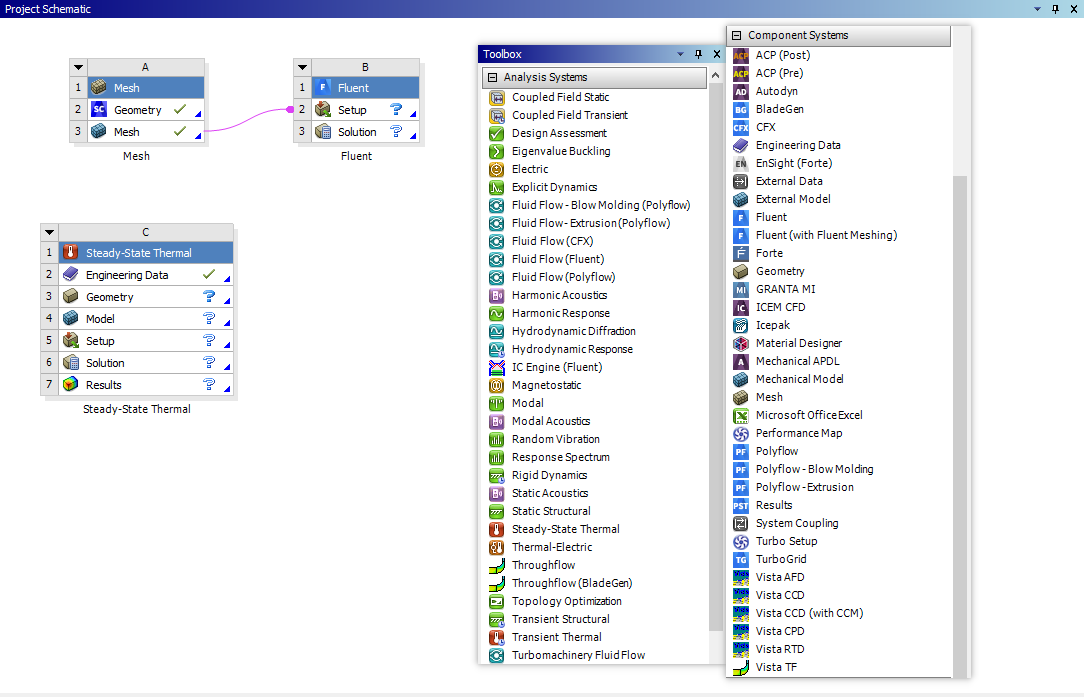Choose the Steady-State Thermal icon in Toolbox
Image resolution: width=1084 pixels, height=697 pixels.
pos(496,529)
